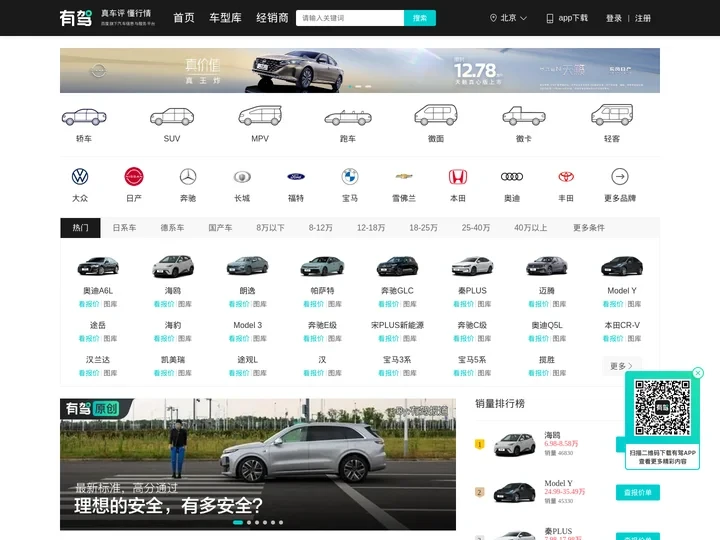Click the 宝马3系 model name

(x=397, y=360)
